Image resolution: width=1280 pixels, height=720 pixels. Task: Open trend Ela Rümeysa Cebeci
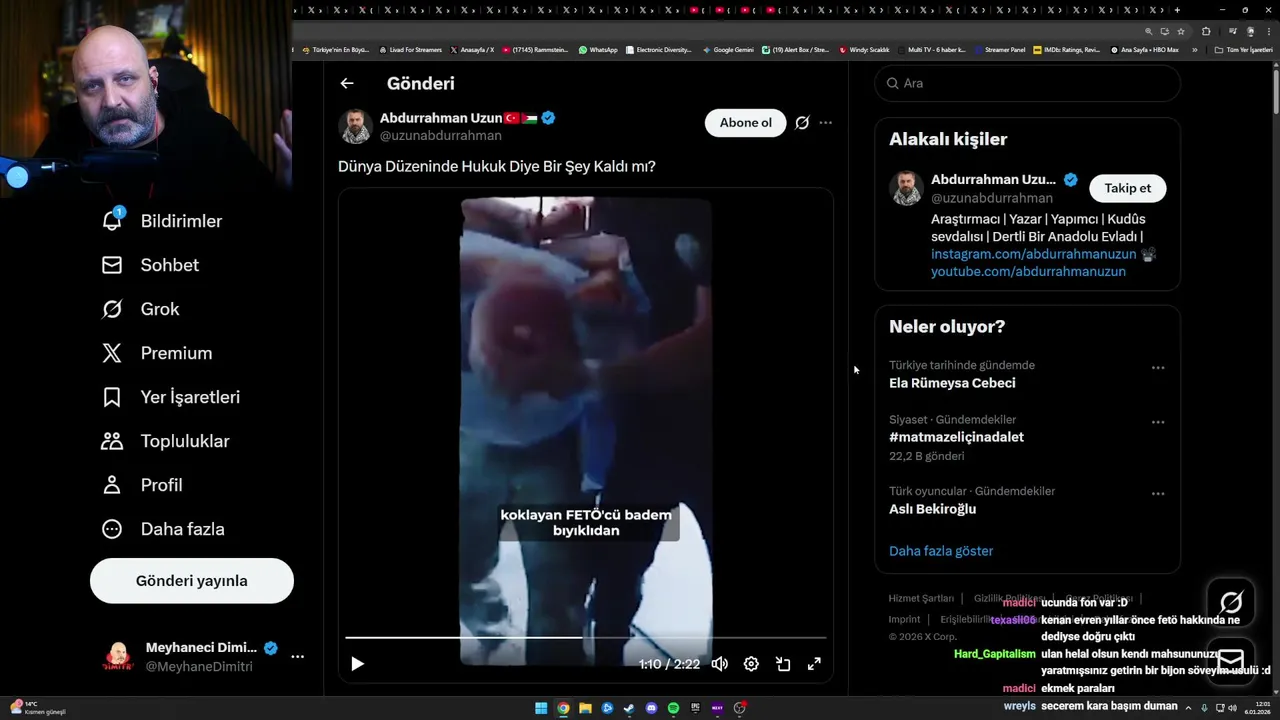click(952, 383)
